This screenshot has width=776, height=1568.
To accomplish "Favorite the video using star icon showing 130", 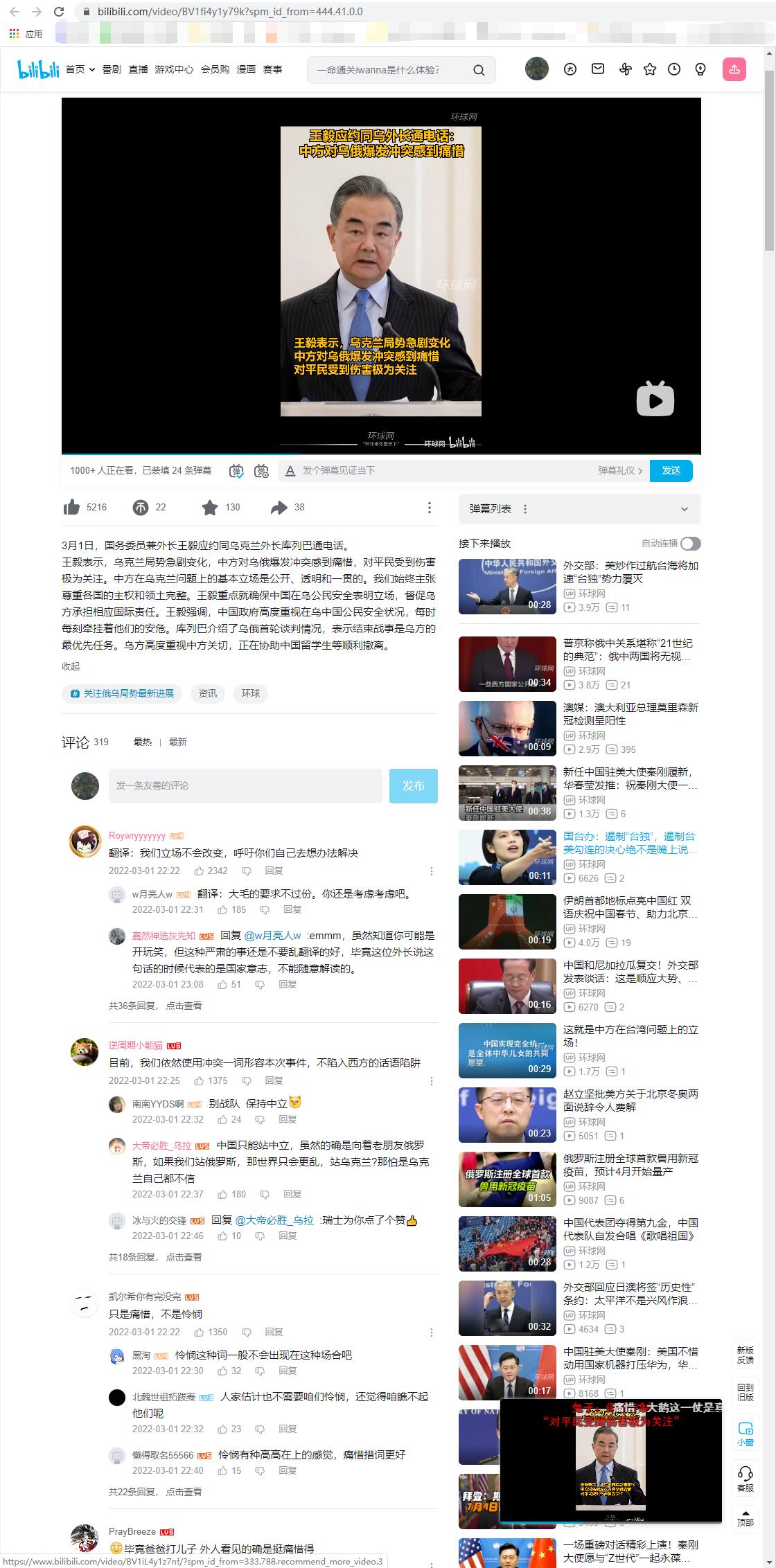I will [210, 508].
